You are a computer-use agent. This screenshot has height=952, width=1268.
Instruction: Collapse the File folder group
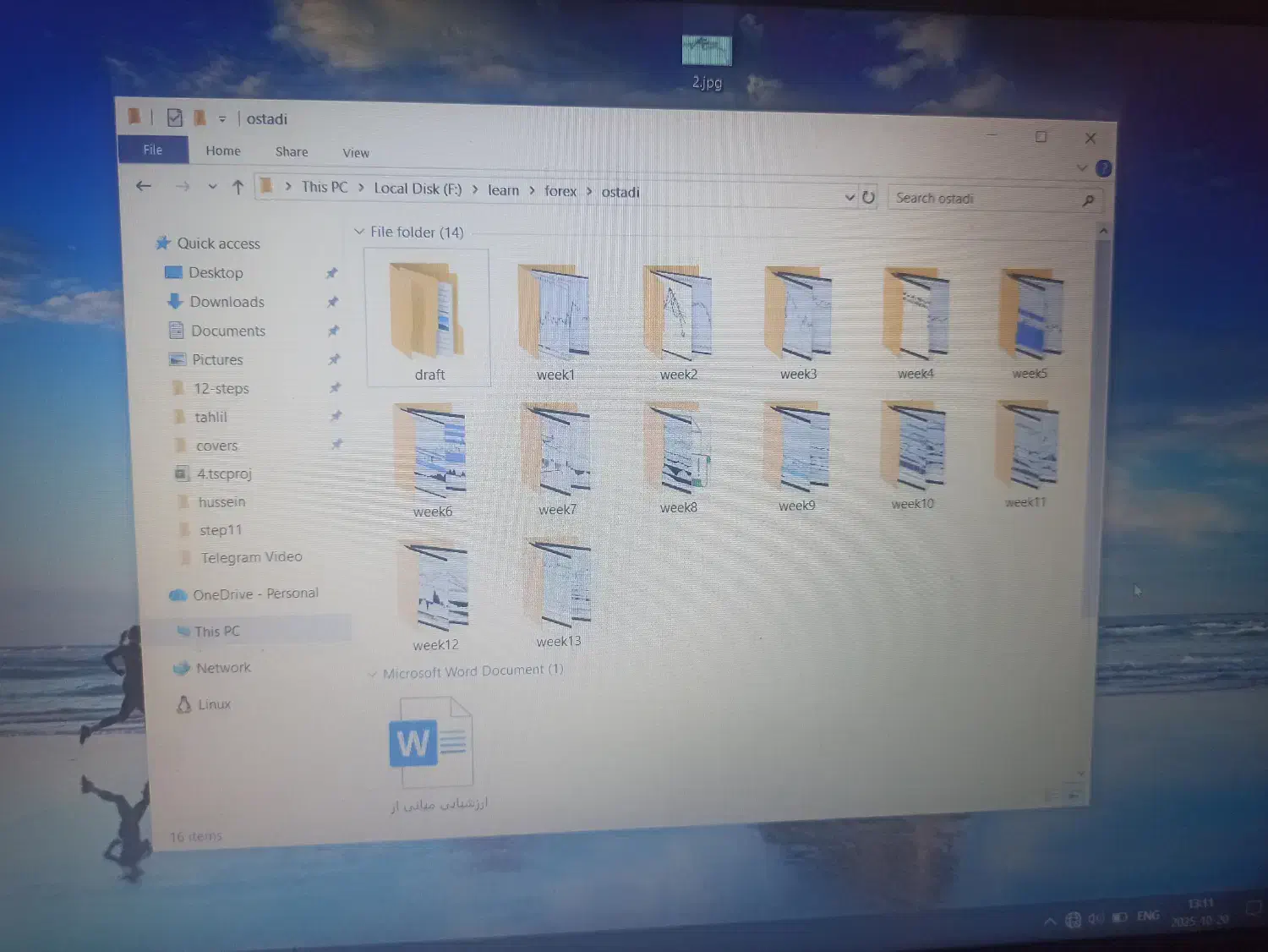click(x=359, y=232)
